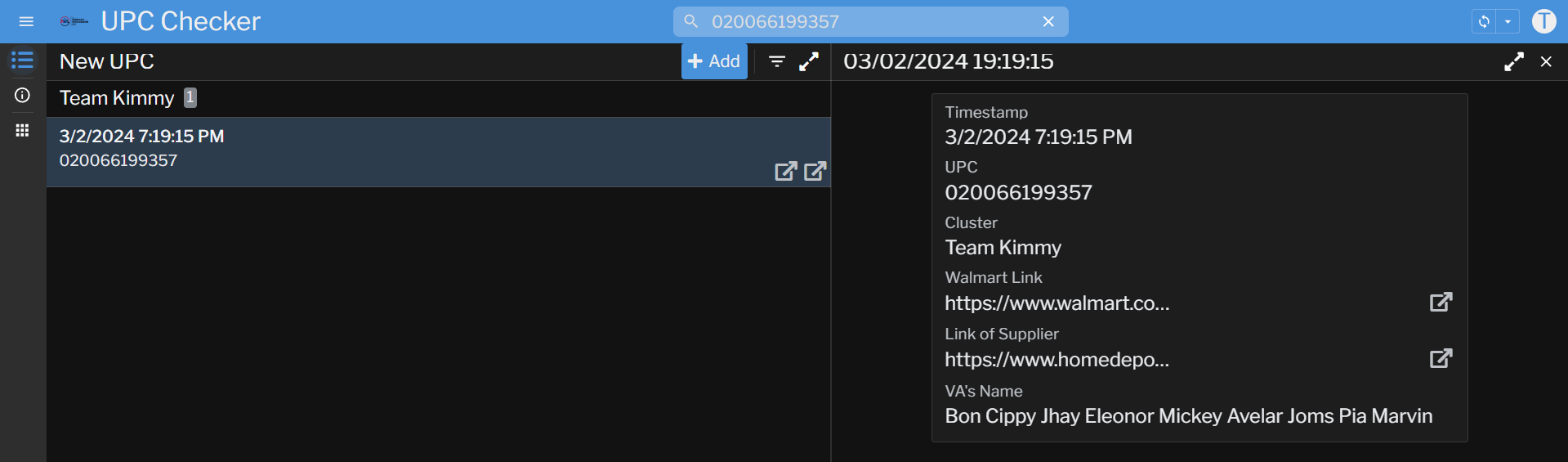Add a new UPC entry
The width and height of the screenshot is (1568, 462).
pyautogui.click(x=714, y=61)
